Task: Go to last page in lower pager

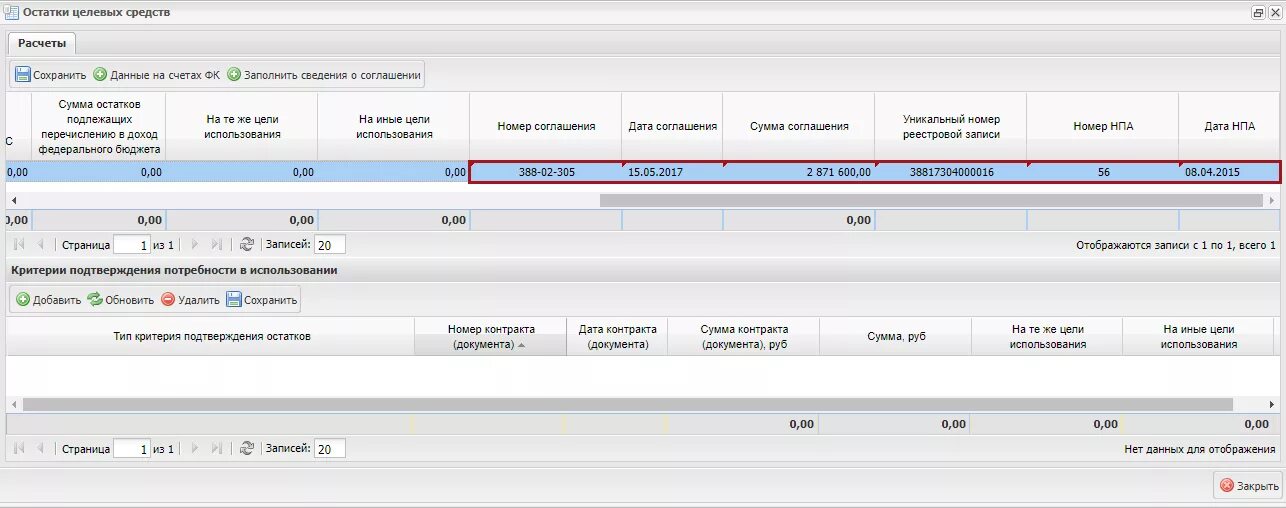Action: (217, 449)
